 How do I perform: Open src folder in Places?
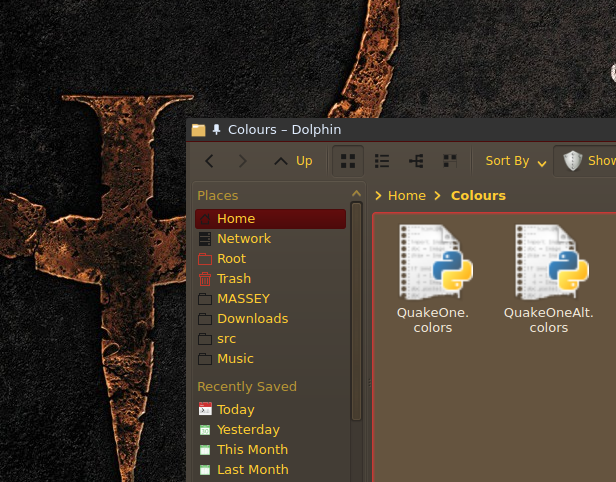(270, 339)
